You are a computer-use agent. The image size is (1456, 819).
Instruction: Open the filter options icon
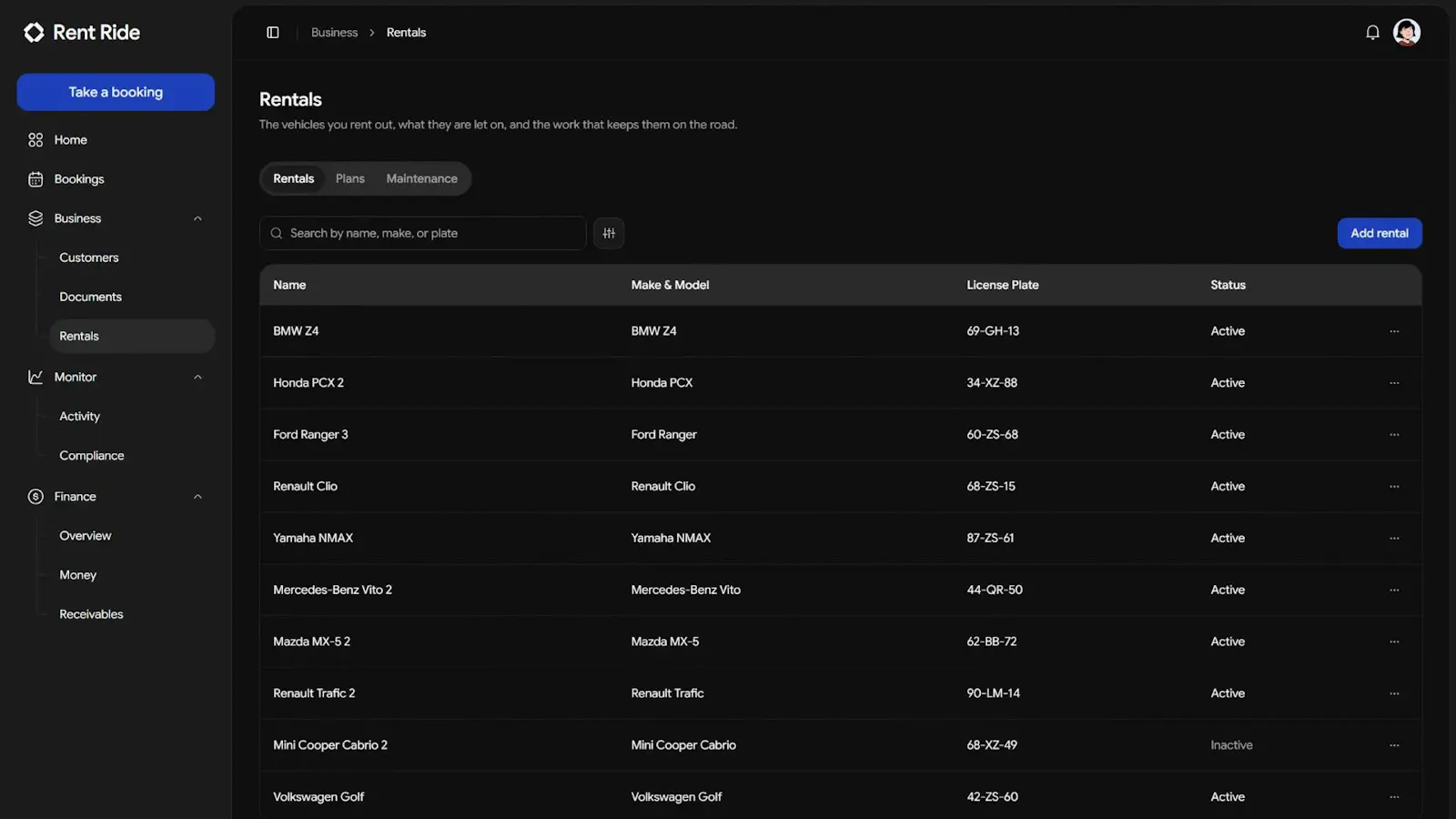(609, 233)
